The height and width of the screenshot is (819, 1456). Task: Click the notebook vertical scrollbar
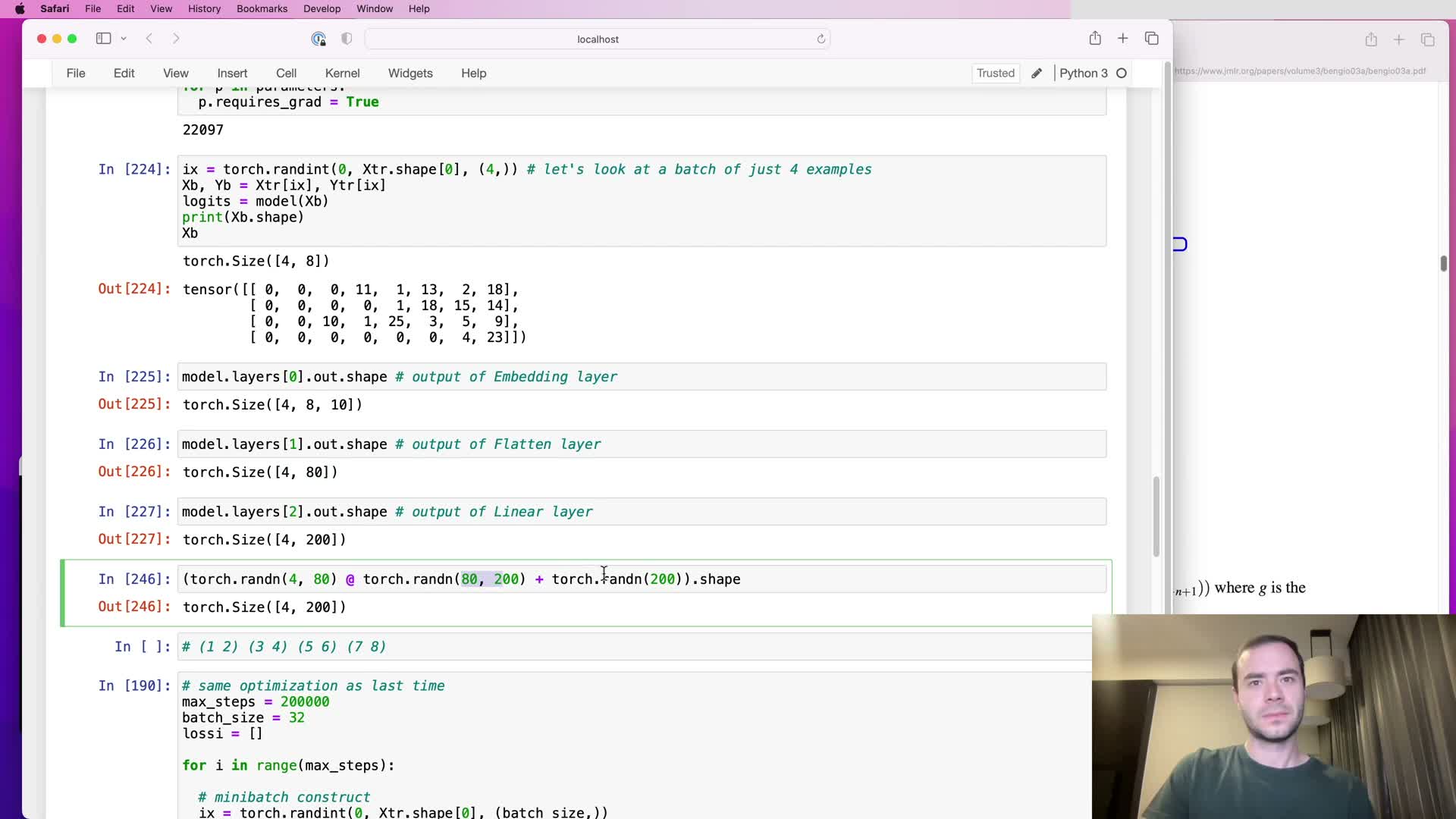tap(1156, 516)
